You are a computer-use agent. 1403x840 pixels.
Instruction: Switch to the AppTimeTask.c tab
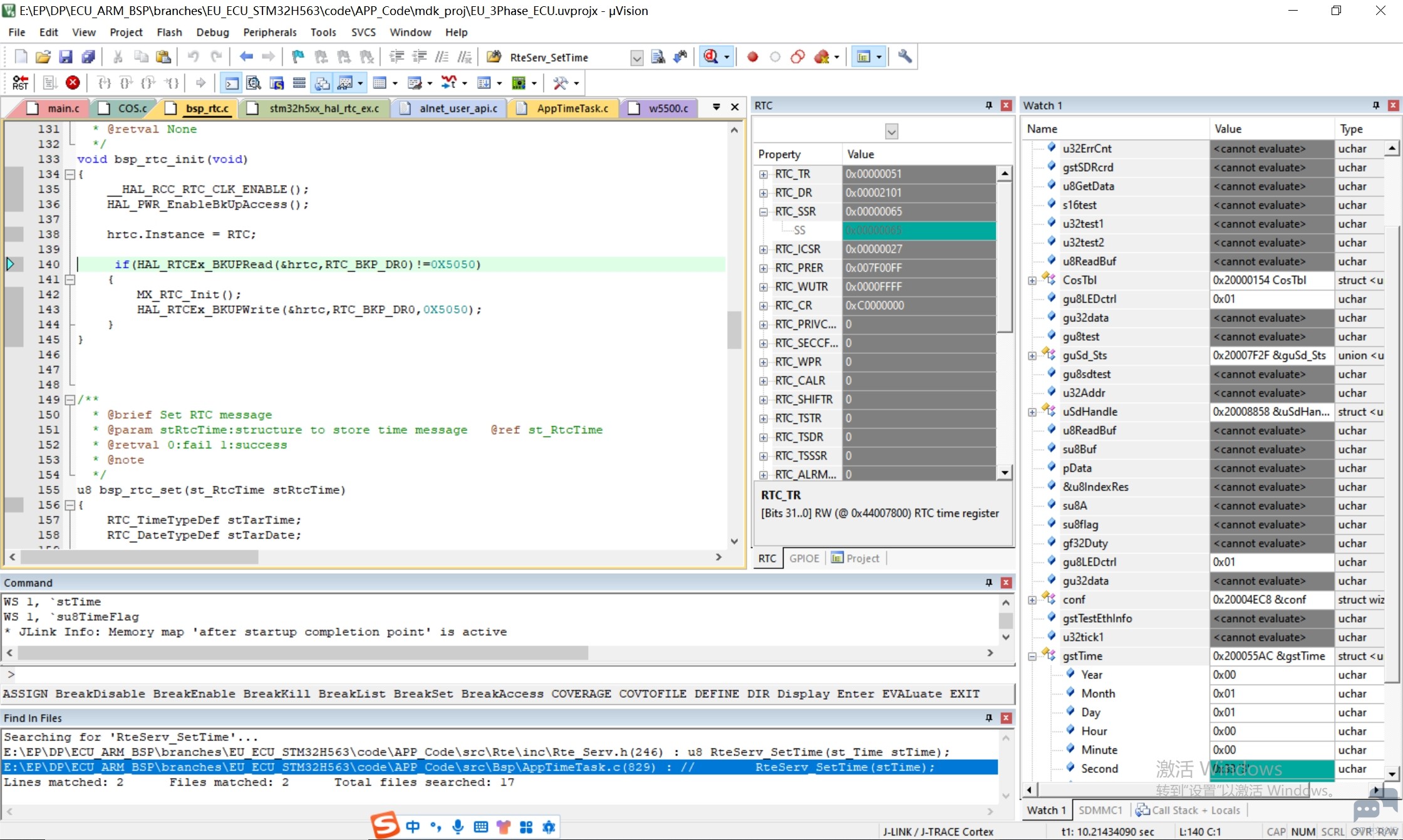point(565,108)
